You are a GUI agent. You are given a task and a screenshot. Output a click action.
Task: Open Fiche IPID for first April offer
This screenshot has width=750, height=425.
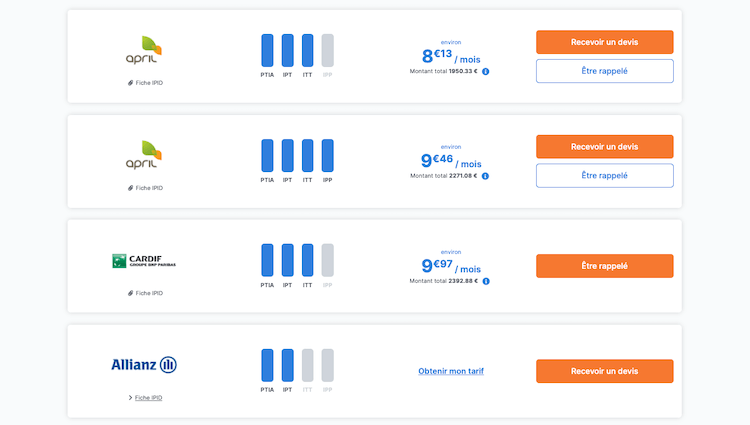pyautogui.click(x=145, y=83)
